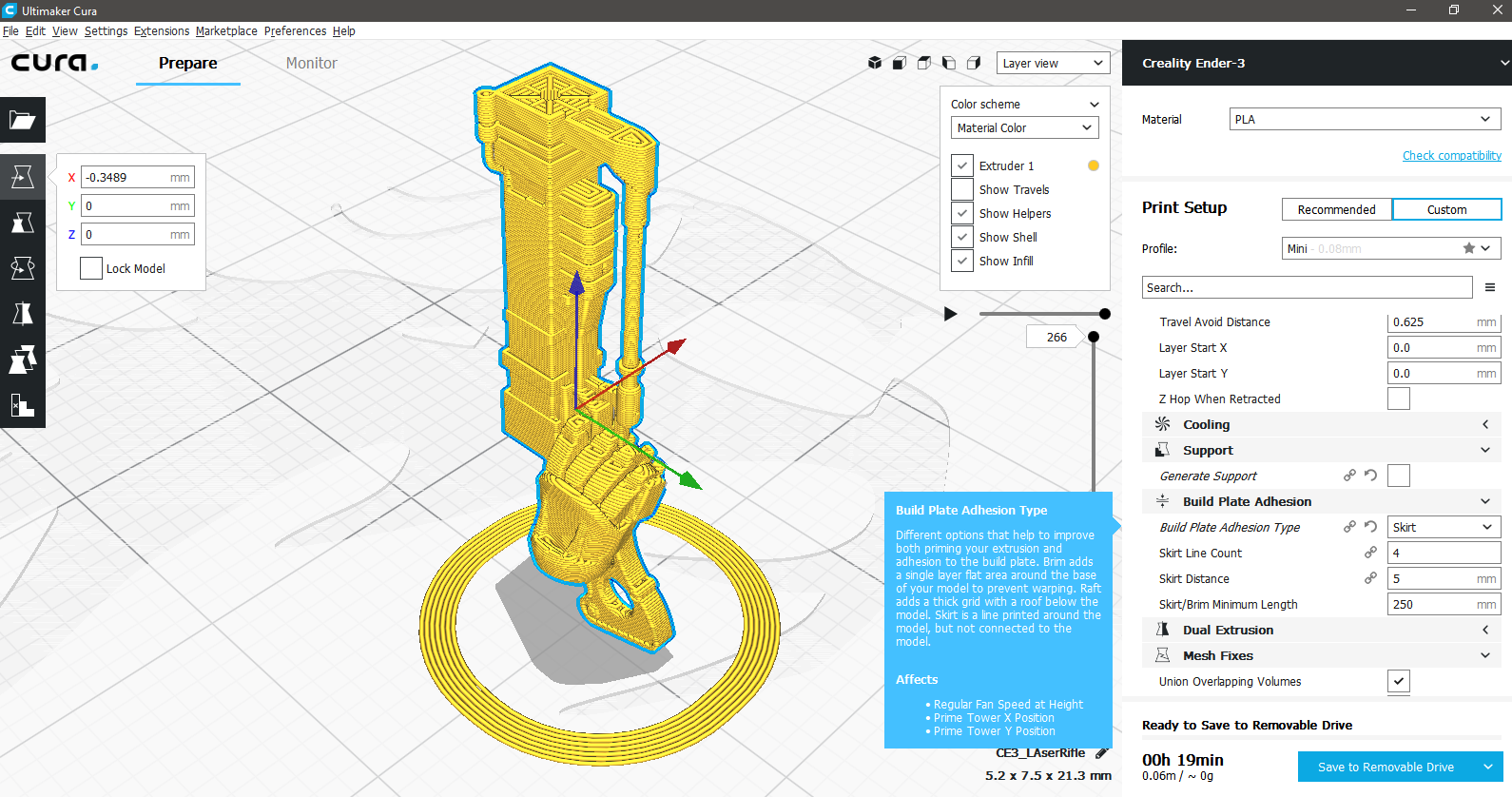Click the pencil icon next to CE3_LAserRifle
1512x797 pixels.
pyautogui.click(x=1101, y=753)
